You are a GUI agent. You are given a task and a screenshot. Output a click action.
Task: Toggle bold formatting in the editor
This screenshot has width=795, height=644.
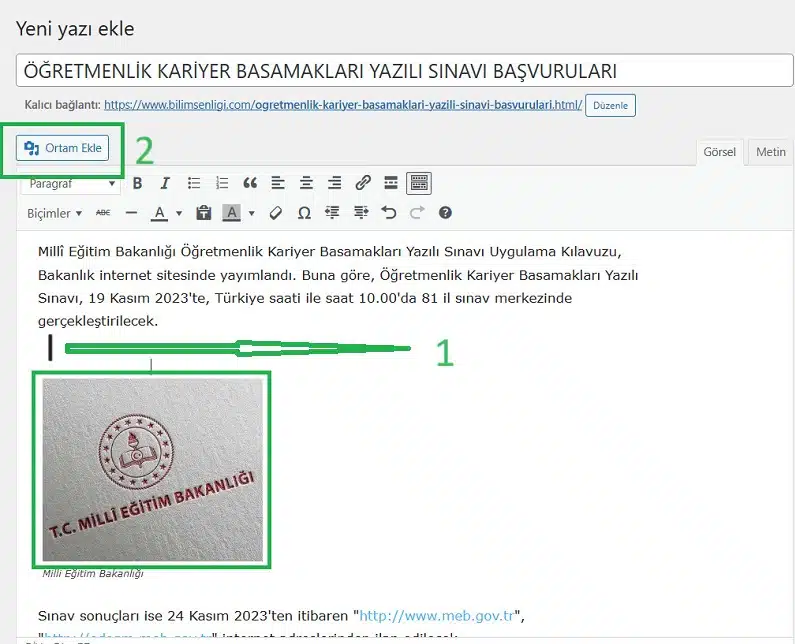pyautogui.click(x=137, y=183)
